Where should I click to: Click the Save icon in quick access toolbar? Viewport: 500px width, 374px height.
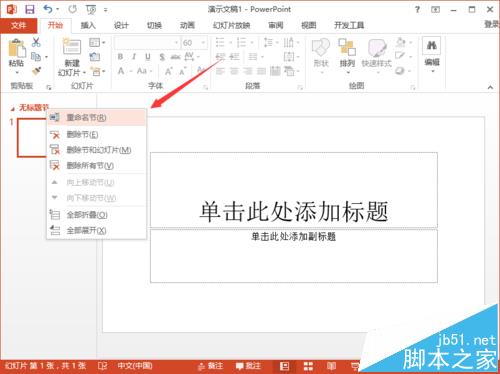(30, 9)
